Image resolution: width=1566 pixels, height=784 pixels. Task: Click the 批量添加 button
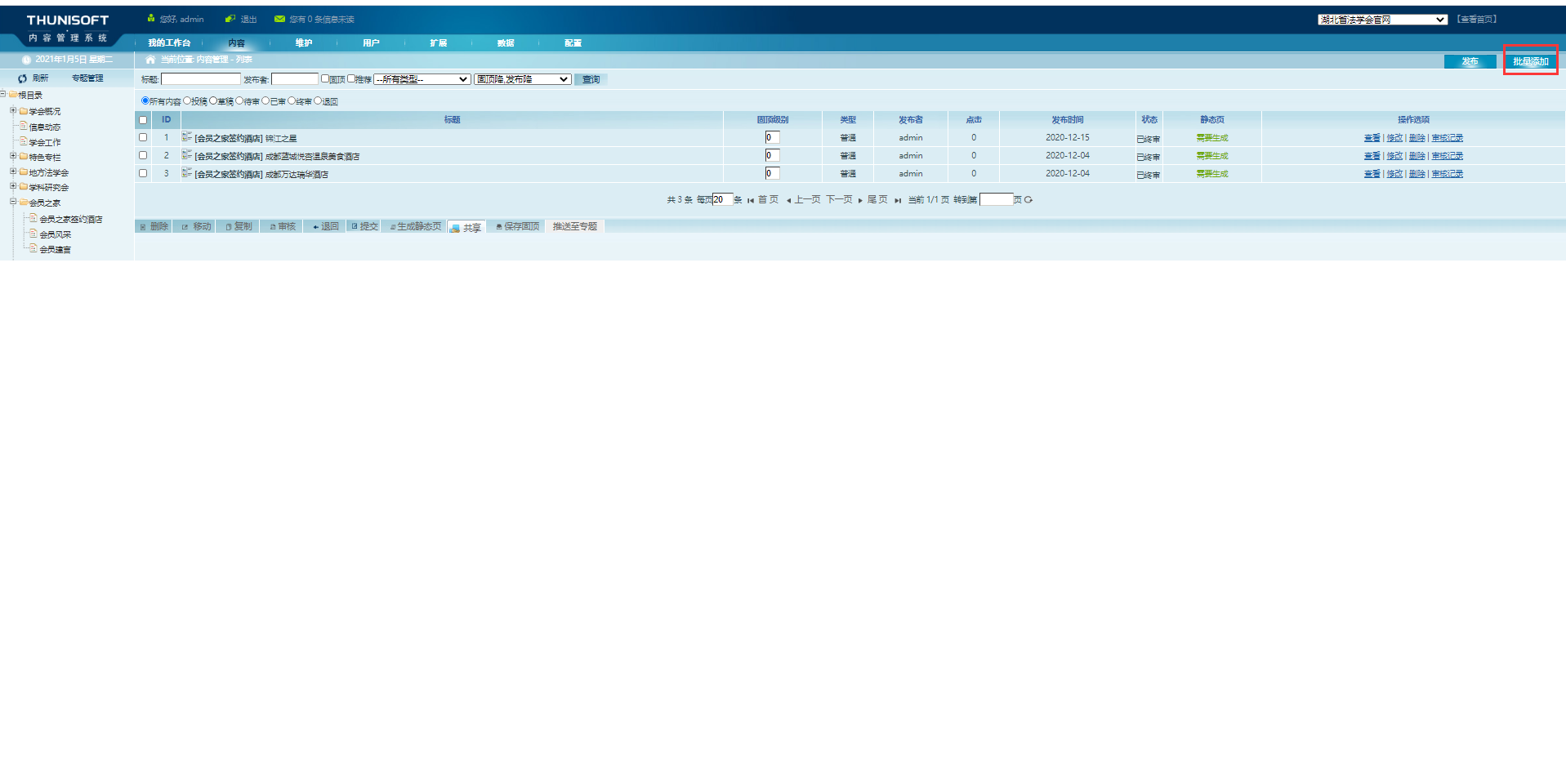[x=1530, y=61]
